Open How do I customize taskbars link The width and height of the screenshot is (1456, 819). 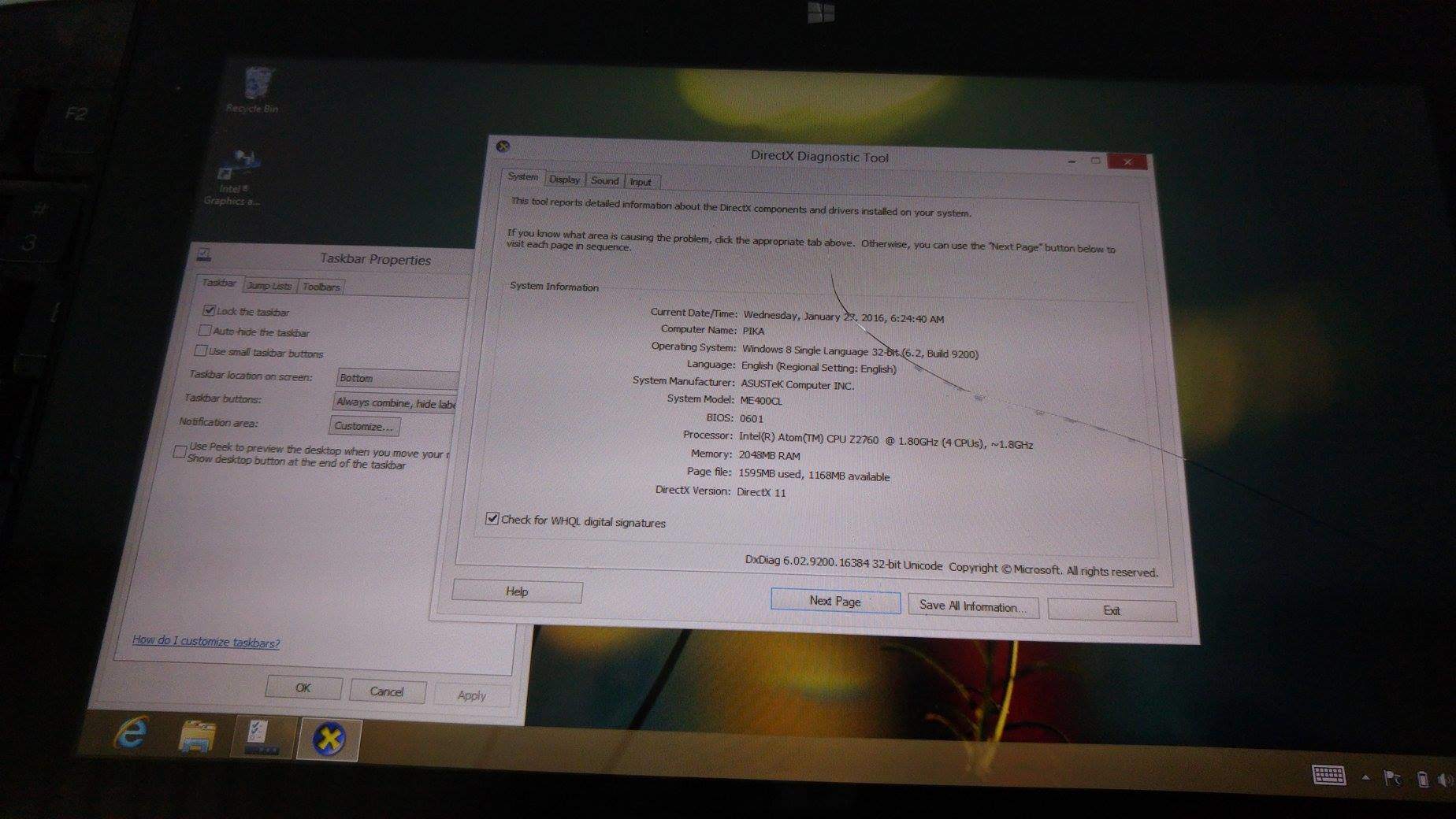click(206, 641)
